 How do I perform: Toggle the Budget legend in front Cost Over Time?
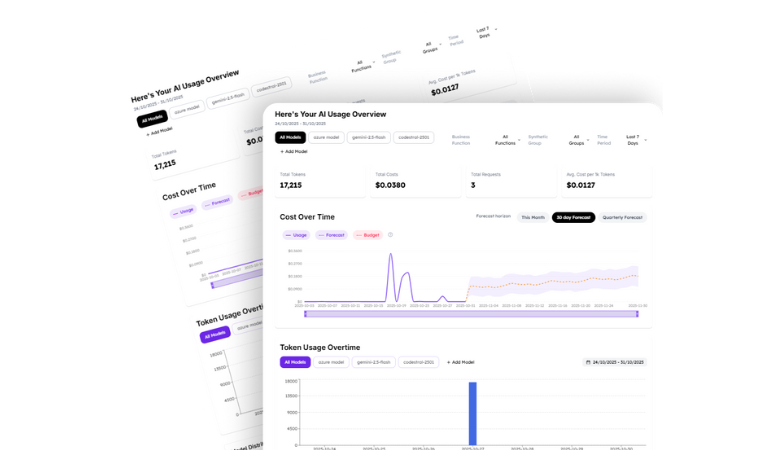click(368, 235)
